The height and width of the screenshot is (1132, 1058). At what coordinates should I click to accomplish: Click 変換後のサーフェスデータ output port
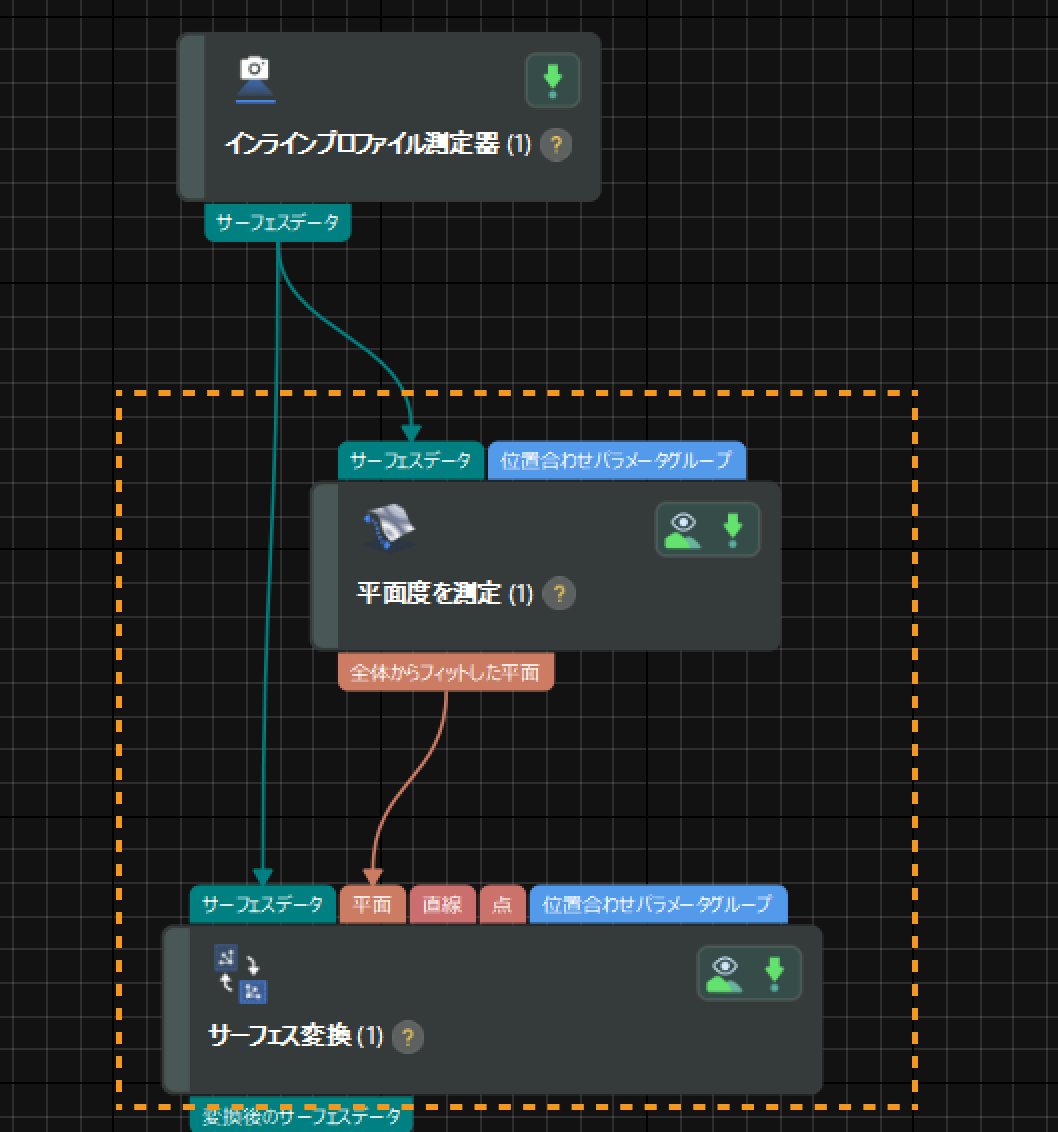(301, 1115)
